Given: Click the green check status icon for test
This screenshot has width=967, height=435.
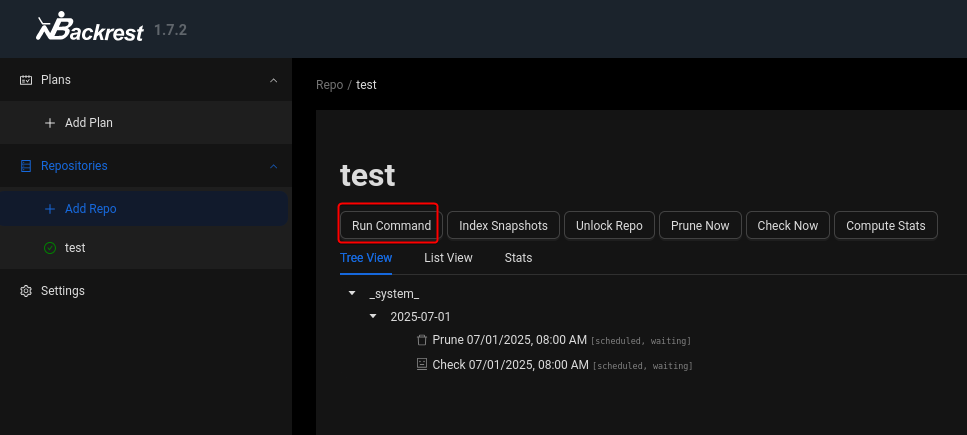Looking at the screenshot, I should click(x=50, y=248).
